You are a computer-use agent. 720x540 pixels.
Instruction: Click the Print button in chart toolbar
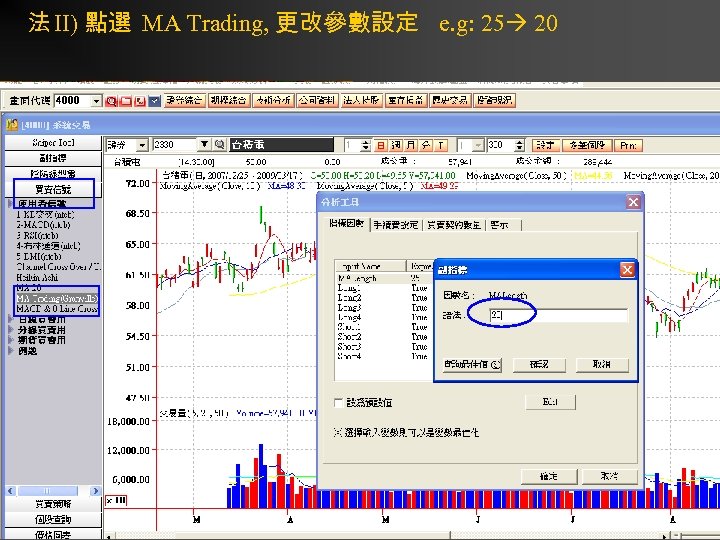pos(628,146)
